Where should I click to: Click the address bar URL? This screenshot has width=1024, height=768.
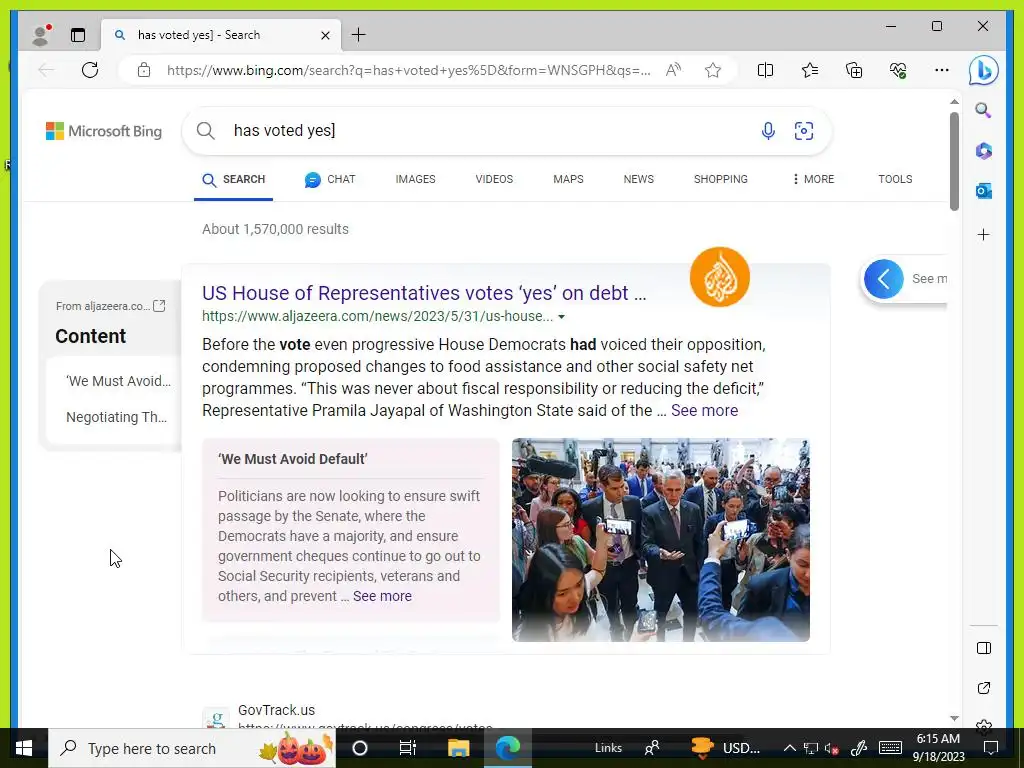[x=408, y=70]
